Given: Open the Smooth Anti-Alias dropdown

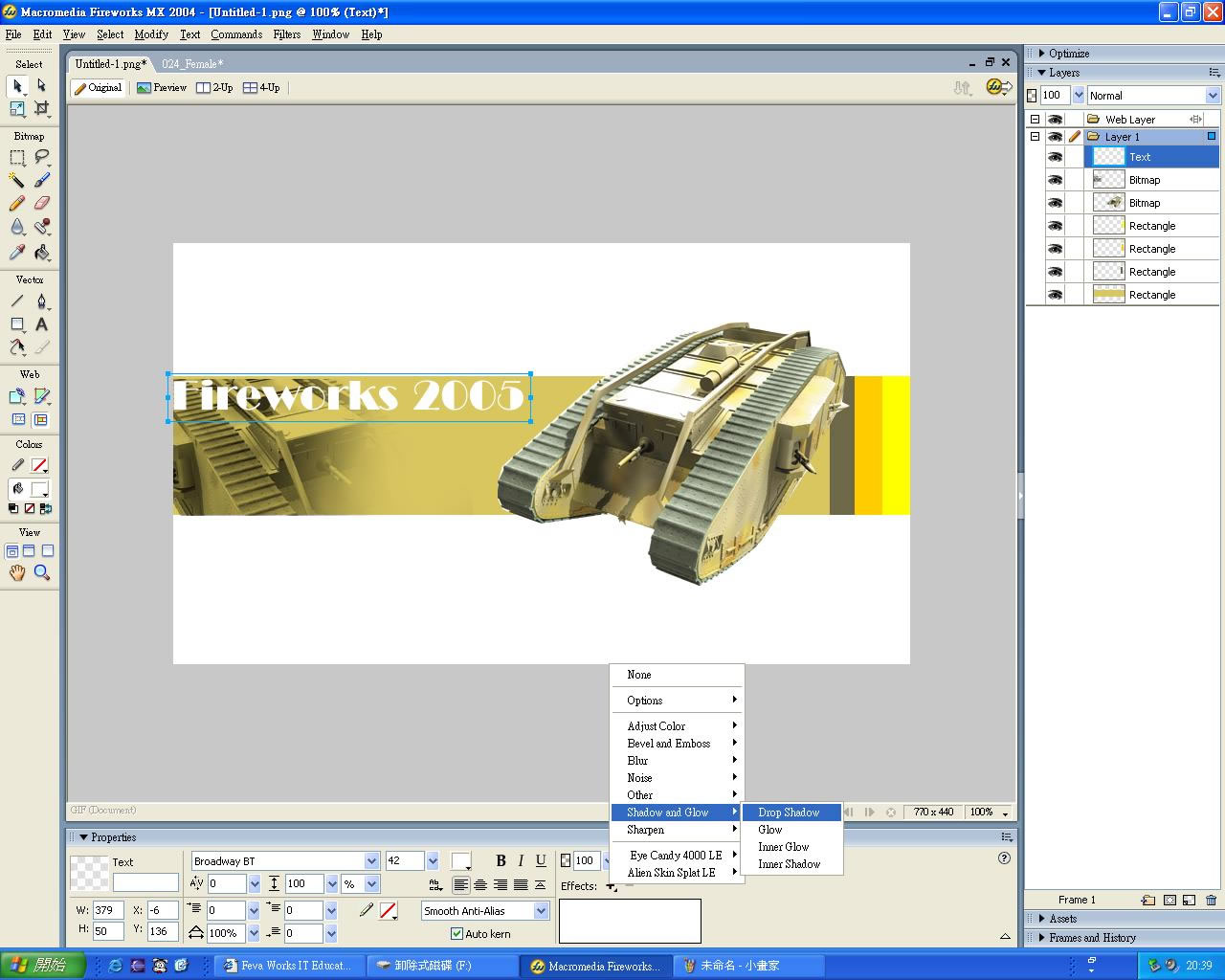Looking at the screenshot, I should [541, 911].
